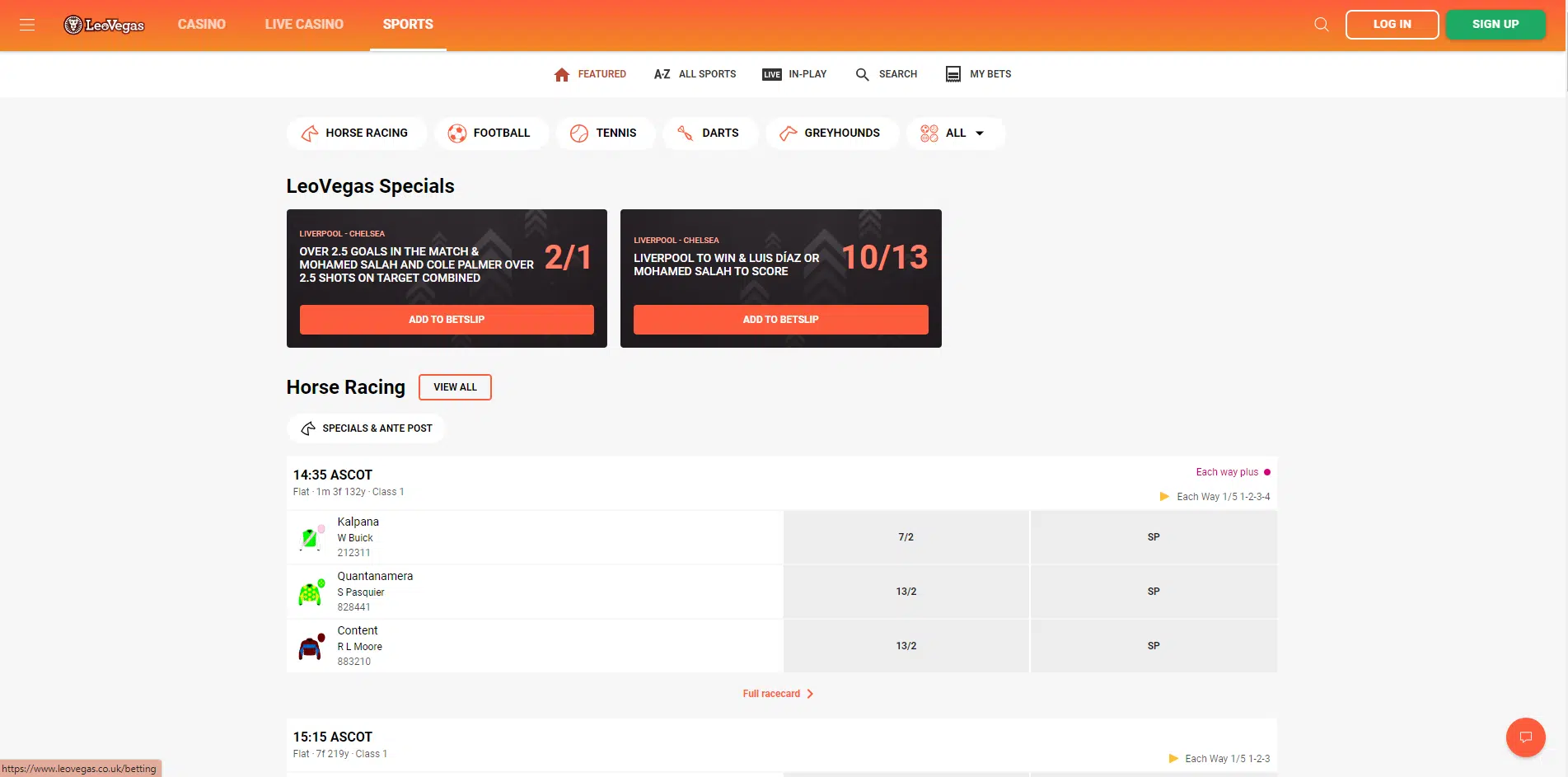Viewport: 1568px width, 777px height.
Task: Click the LIVE In-Play badge icon
Action: (x=772, y=74)
